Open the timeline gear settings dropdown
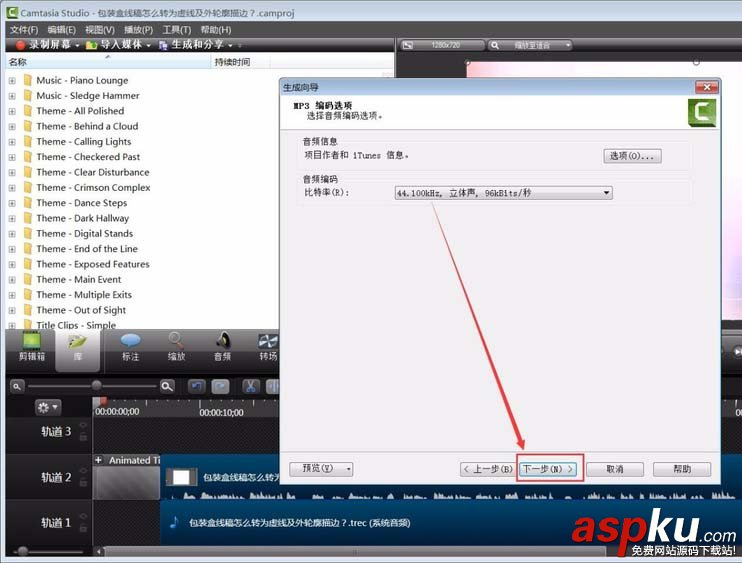 coord(48,407)
